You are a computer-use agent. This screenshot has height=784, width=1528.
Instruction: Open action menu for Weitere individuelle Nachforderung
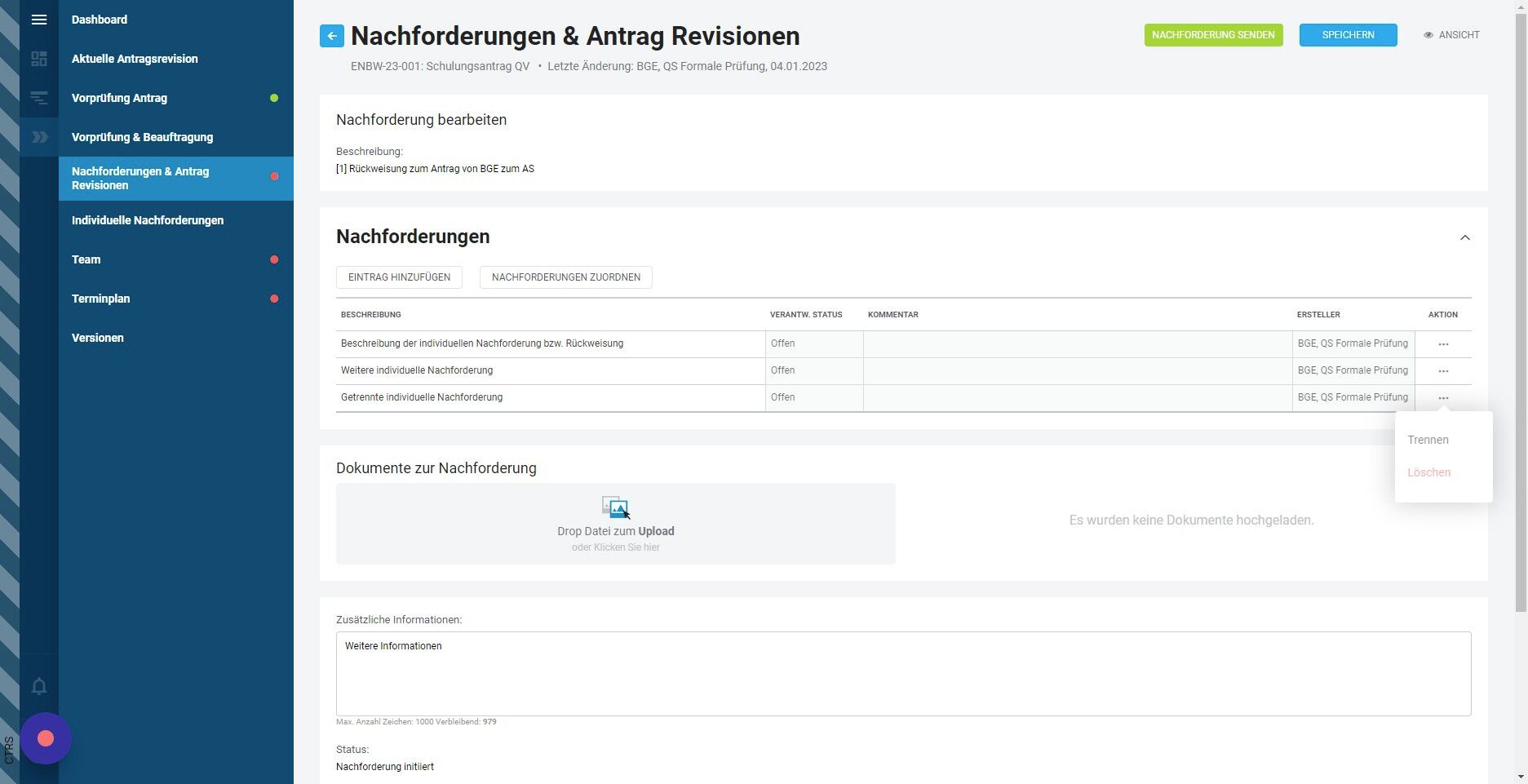(1443, 371)
